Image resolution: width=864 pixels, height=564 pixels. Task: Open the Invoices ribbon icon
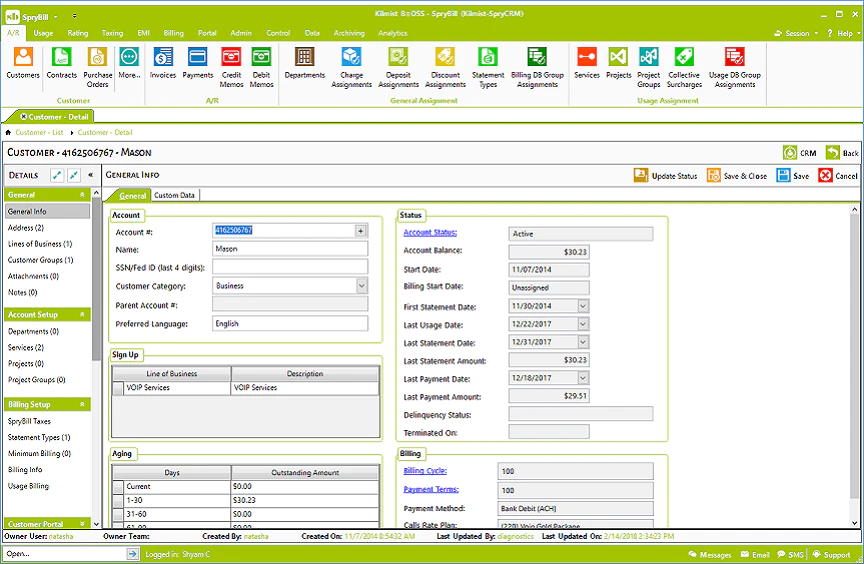(x=163, y=63)
